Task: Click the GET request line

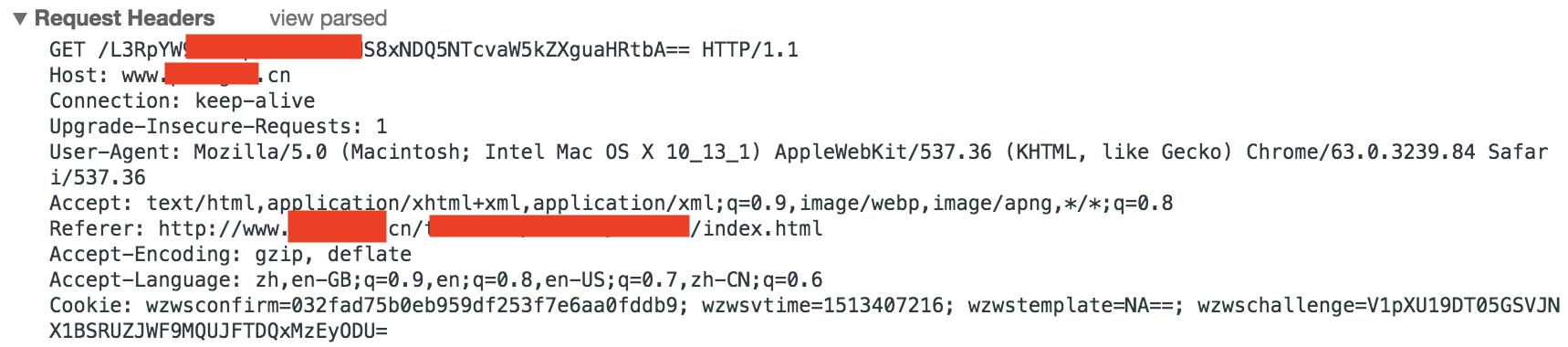Action: (x=424, y=49)
